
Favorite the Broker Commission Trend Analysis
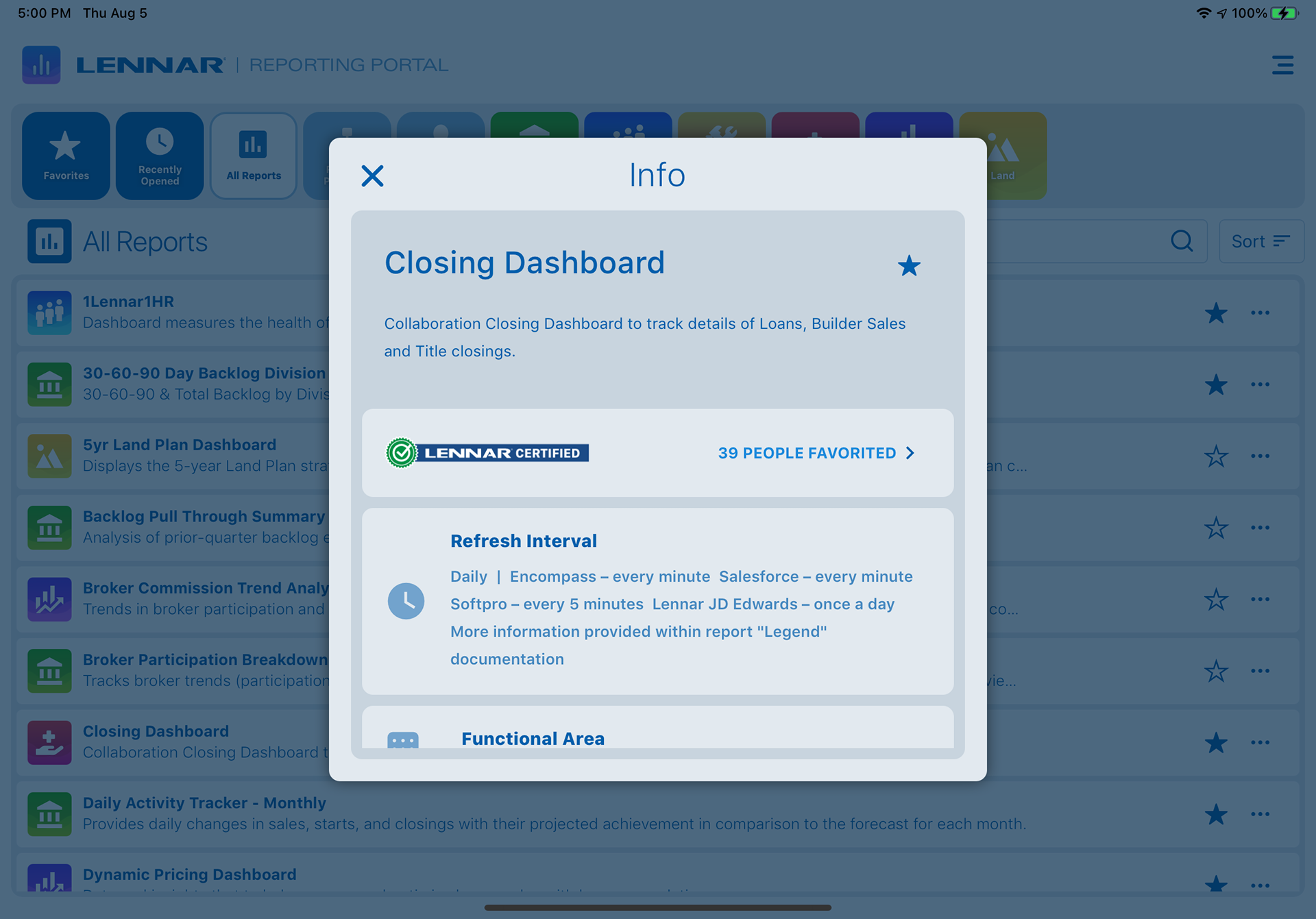pyautogui.click(x=1216, y=599)
